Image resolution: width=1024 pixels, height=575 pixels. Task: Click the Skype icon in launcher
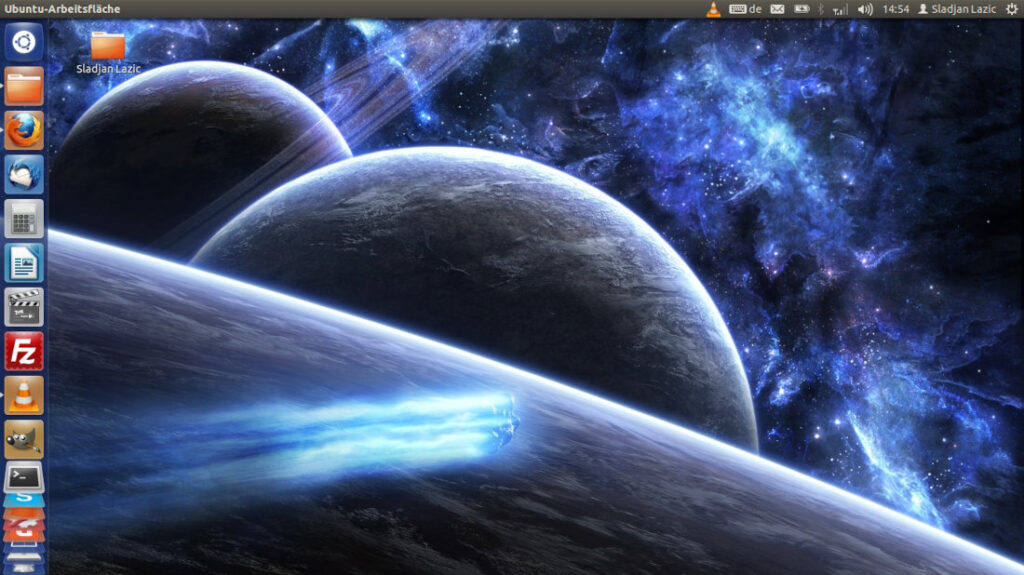coord(24,499)
